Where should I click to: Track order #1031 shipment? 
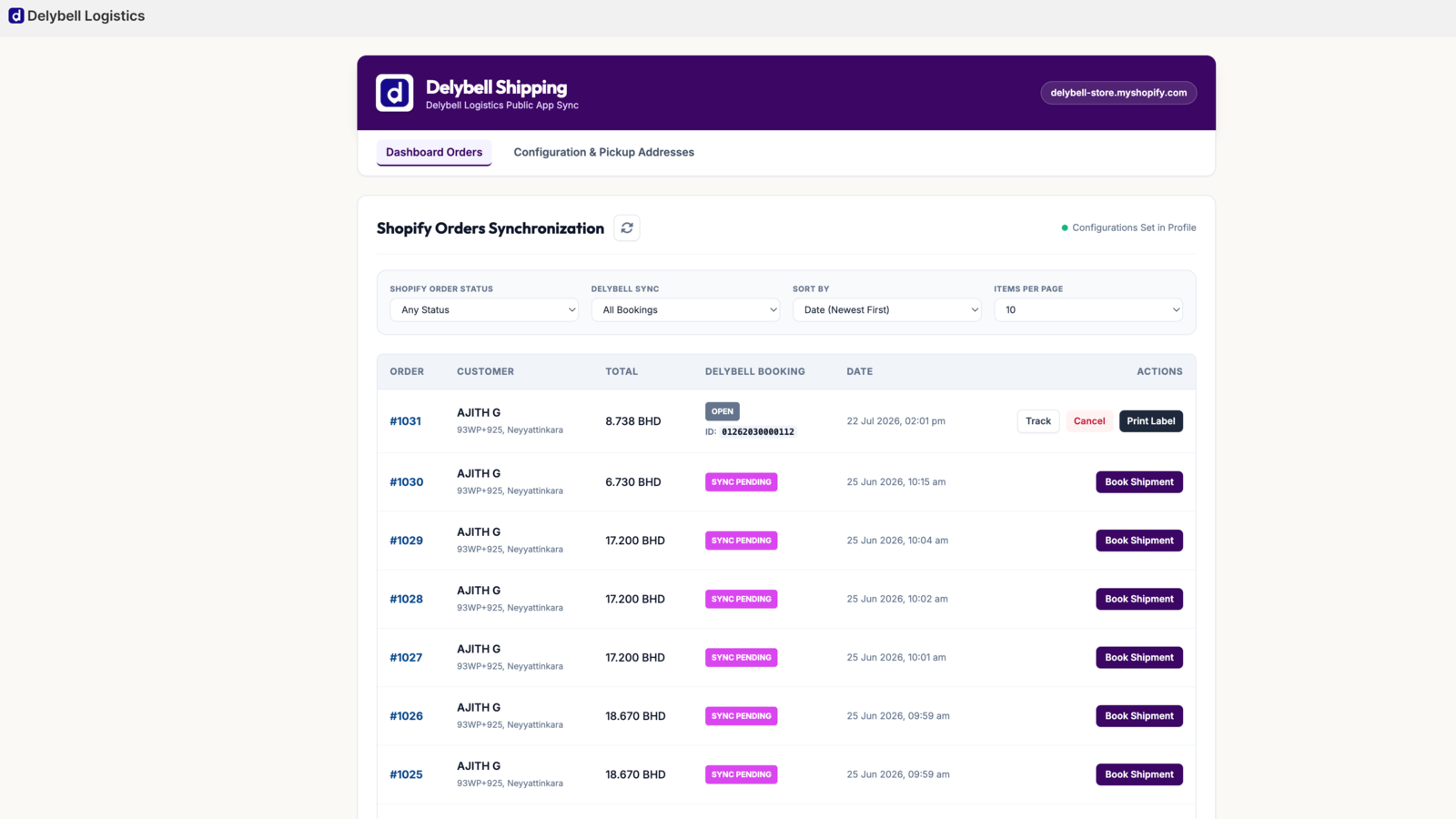[x=1038, y=421]
